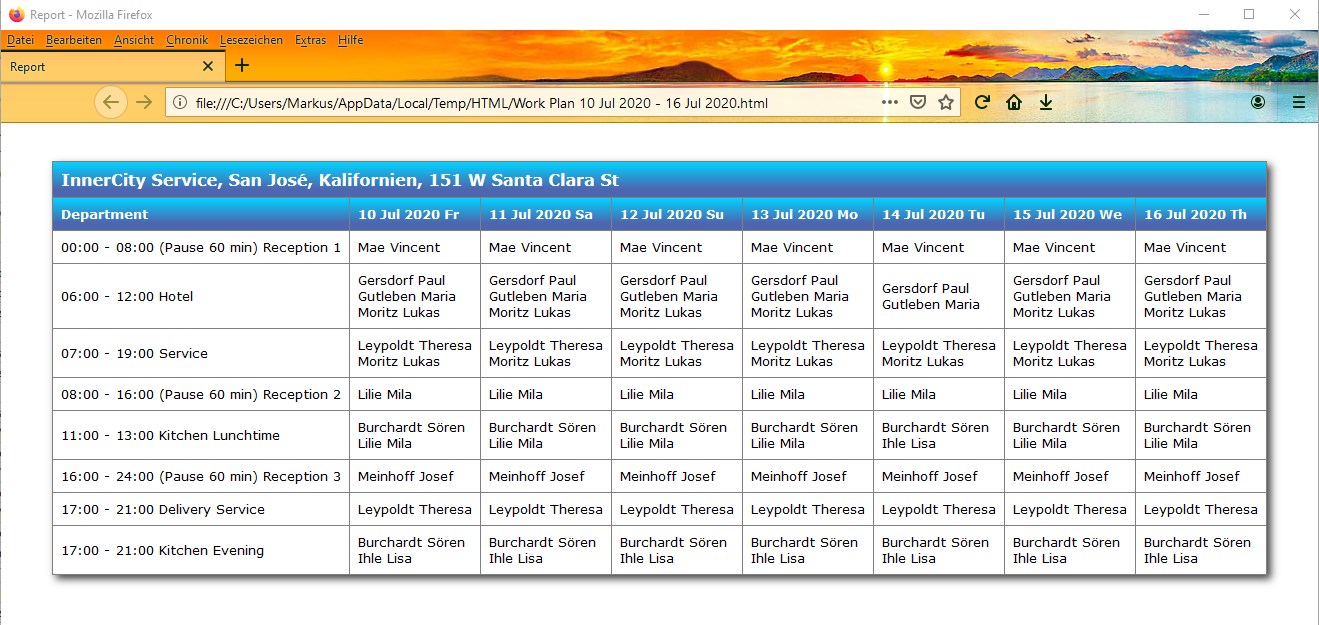This screenshot has height=625, width=1319.
Task: Open the downloads arrow icon
Action: [1046, 102]
